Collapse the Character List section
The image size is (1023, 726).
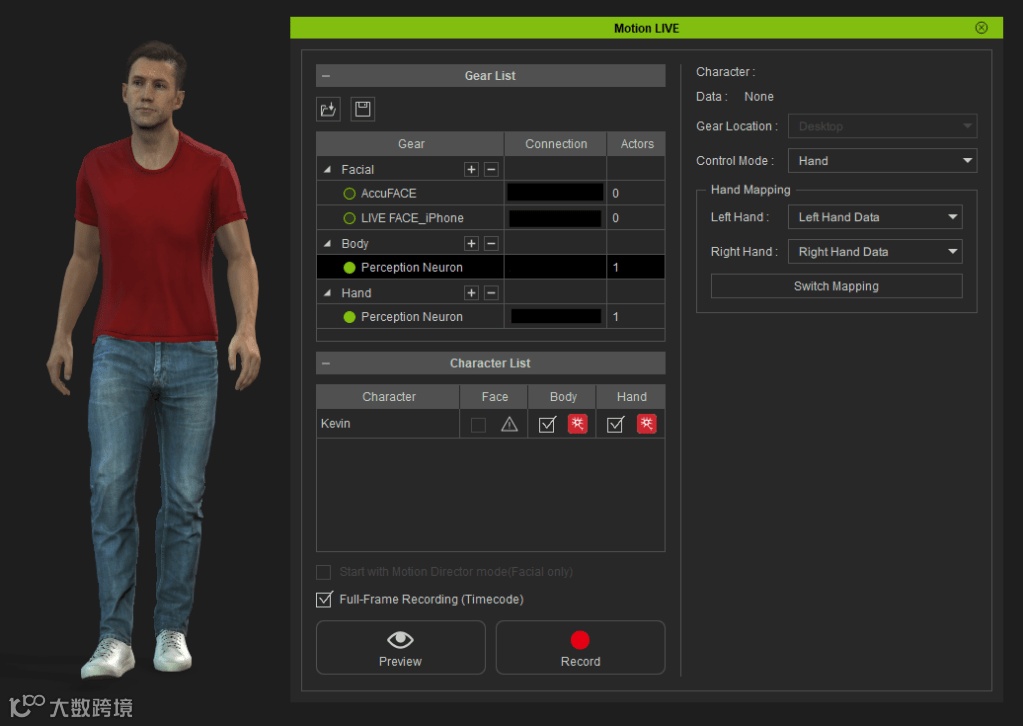tap(326, 364)
